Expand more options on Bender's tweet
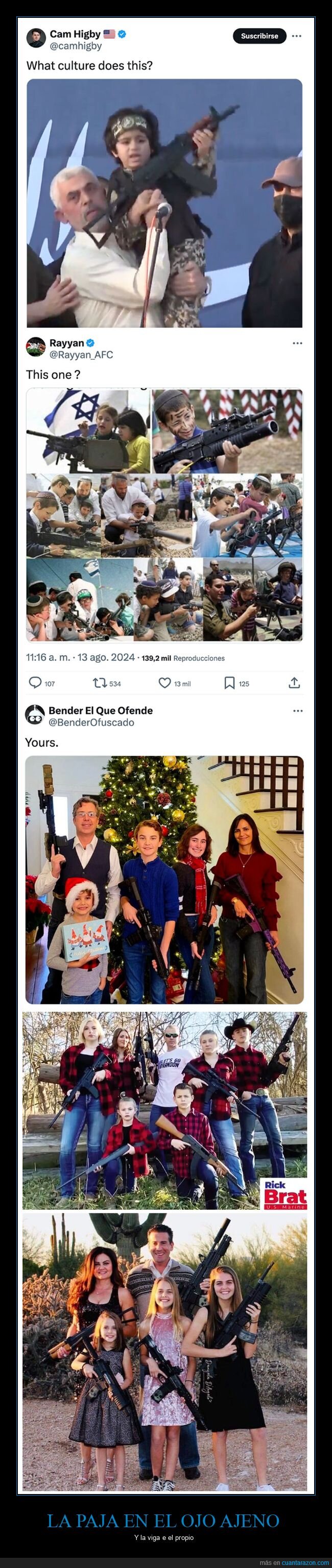Viewport: 332px width, 1568px height. coord(298,711)
